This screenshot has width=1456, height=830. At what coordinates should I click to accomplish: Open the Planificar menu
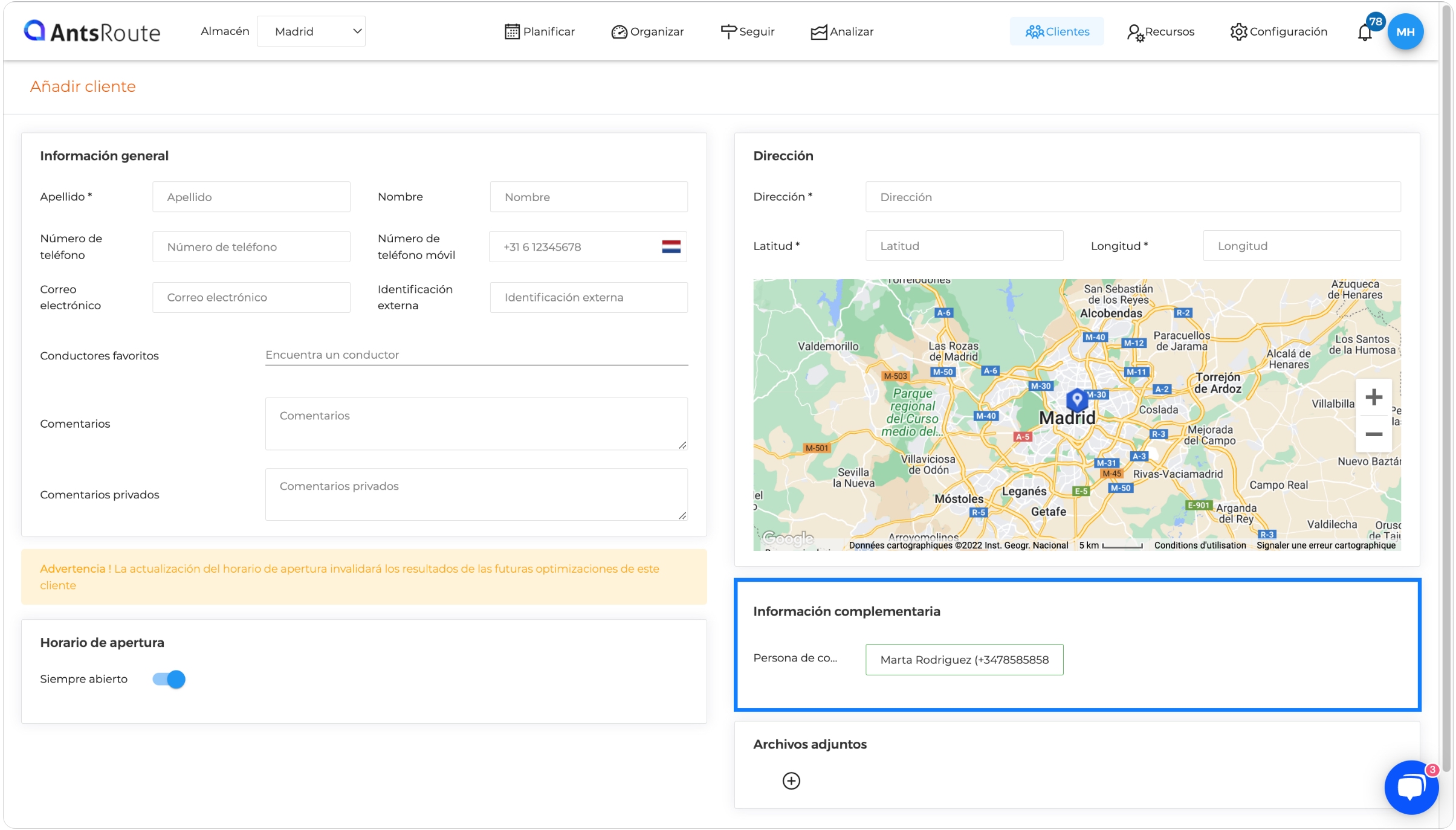(540, 31)
